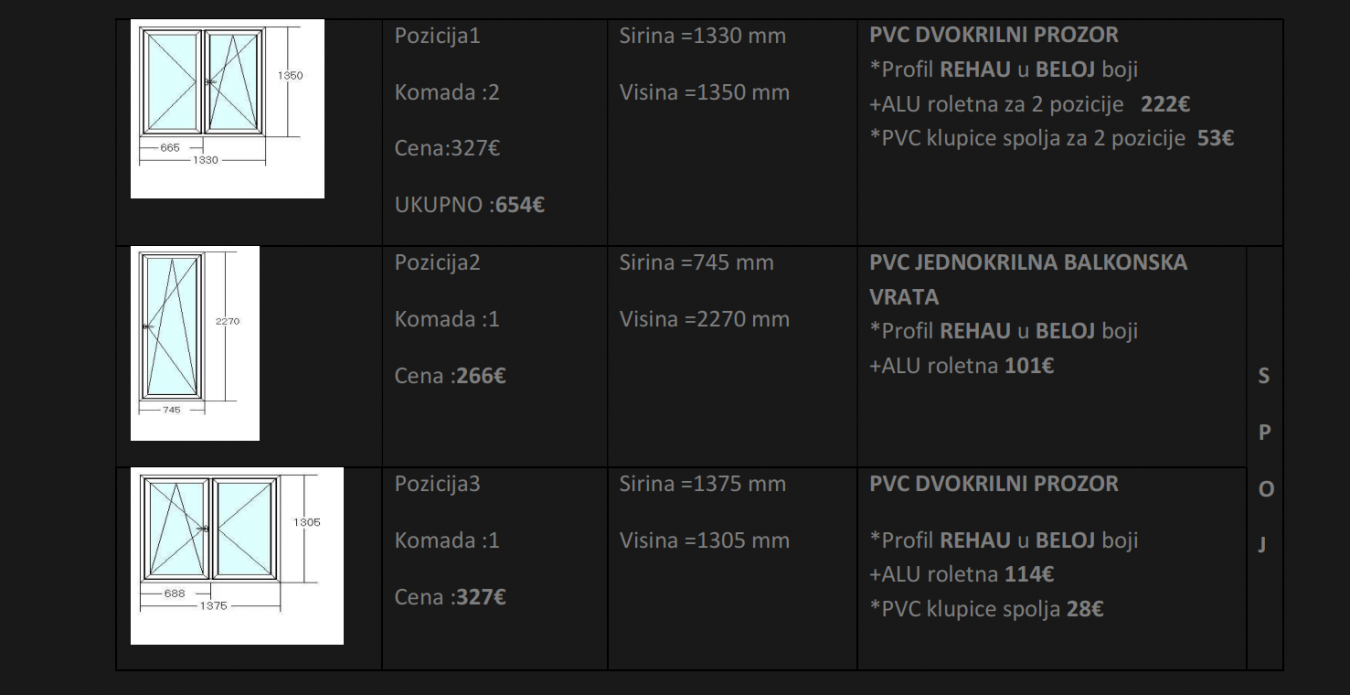Viewport: 1350px width, 695px height.
Task: Click the Pozicija3 window drawing
Action: (x=236, y=555)
